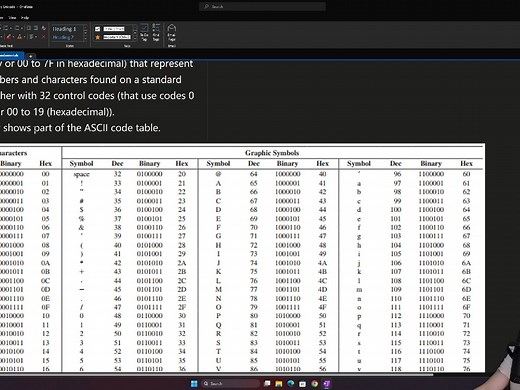Image resolution: width=520 pixels, height=390 pixels.
Task: Click hex value '4A' in J row
Action: [322, 263]
